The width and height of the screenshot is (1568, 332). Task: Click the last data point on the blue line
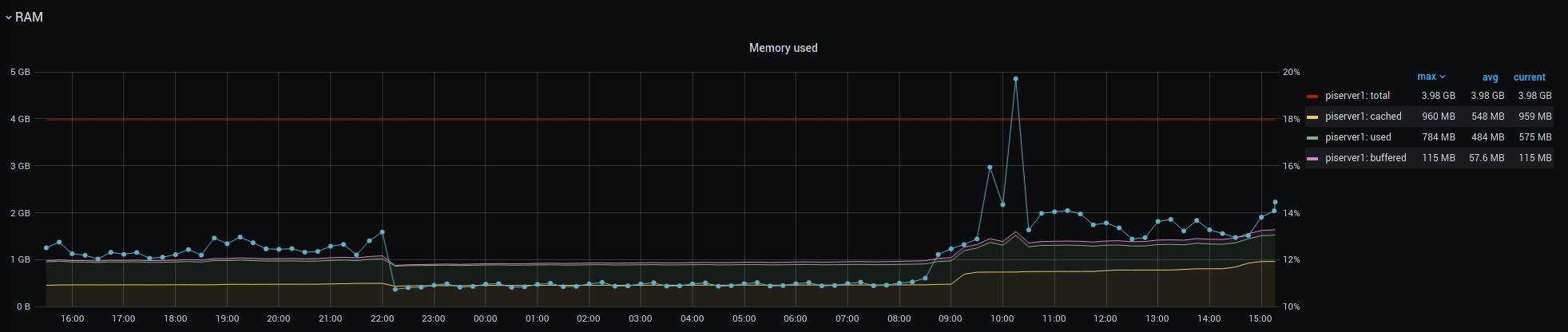1275,202
